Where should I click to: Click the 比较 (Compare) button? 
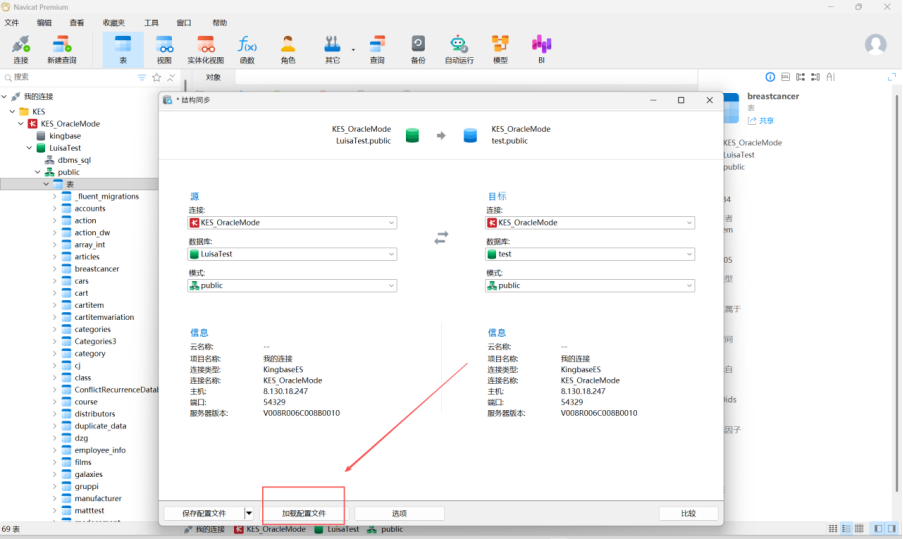pos(688,513)
